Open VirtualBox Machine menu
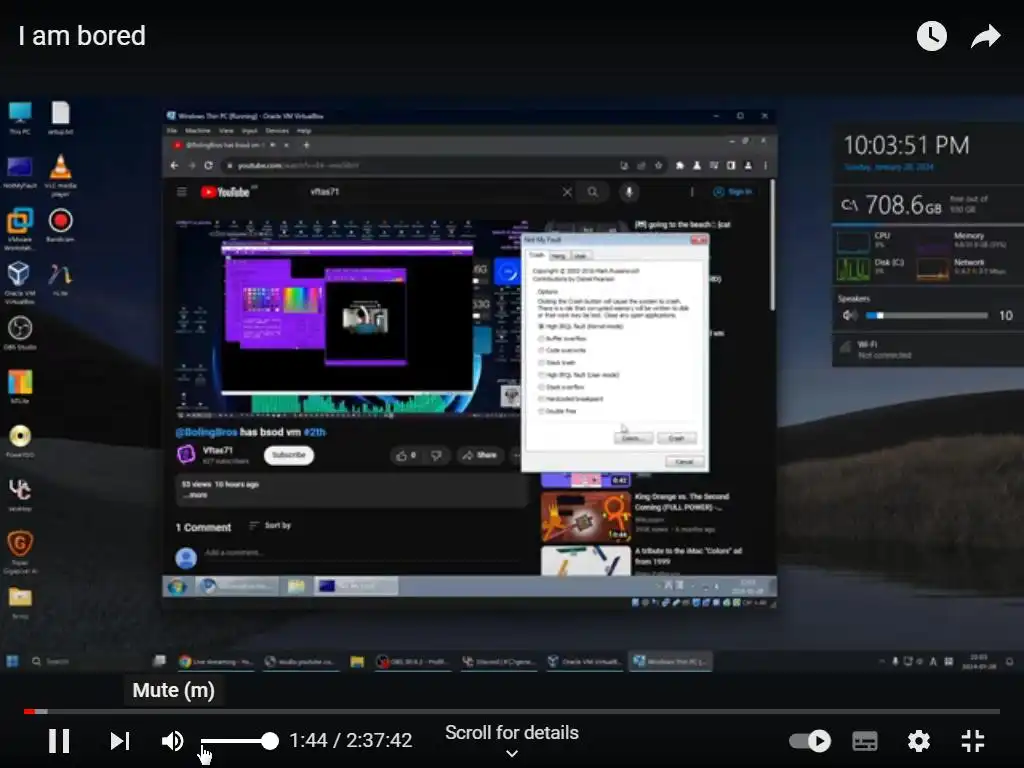 [198, 131]
